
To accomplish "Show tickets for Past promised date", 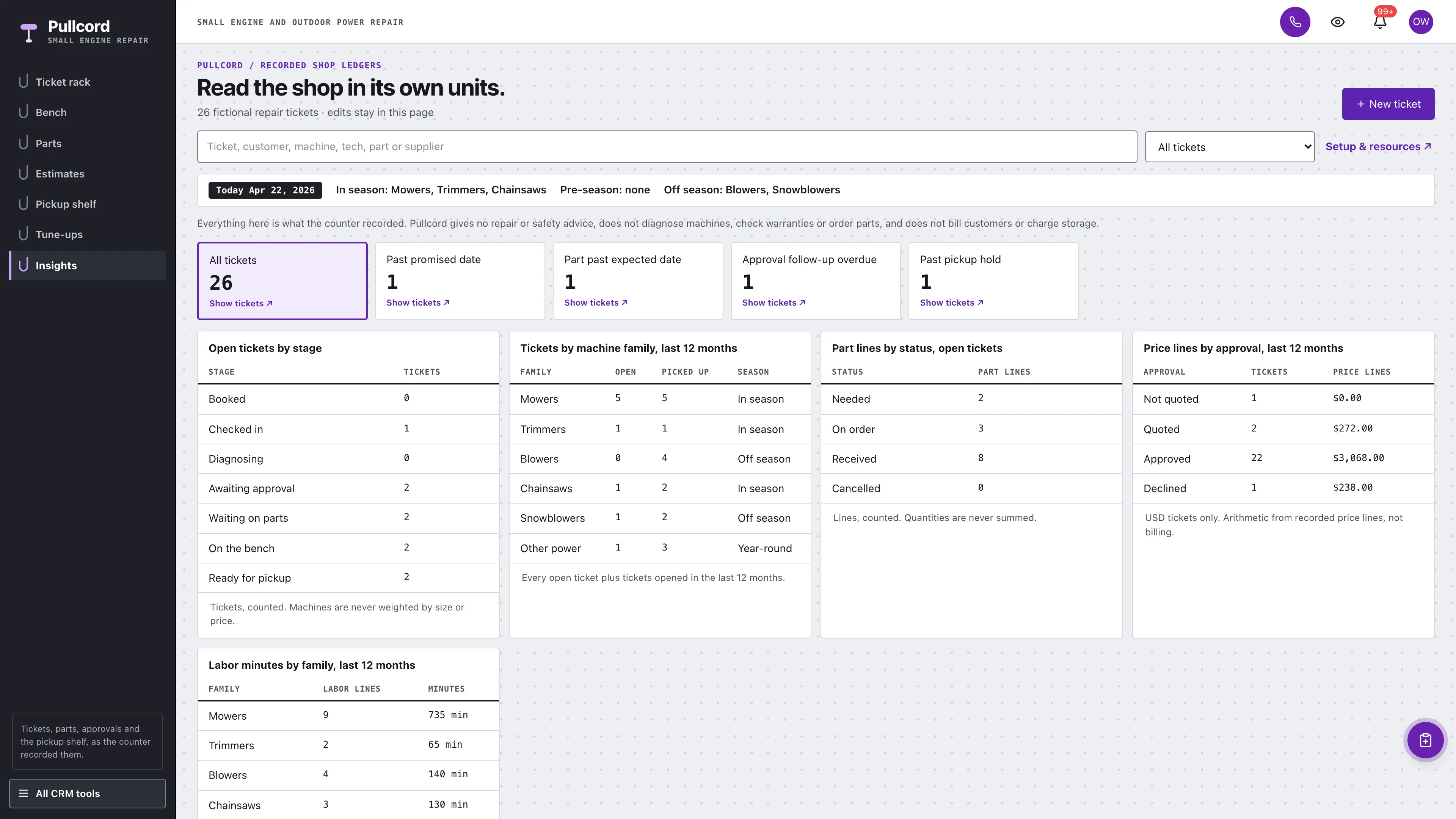I will [x=418, y=303].
